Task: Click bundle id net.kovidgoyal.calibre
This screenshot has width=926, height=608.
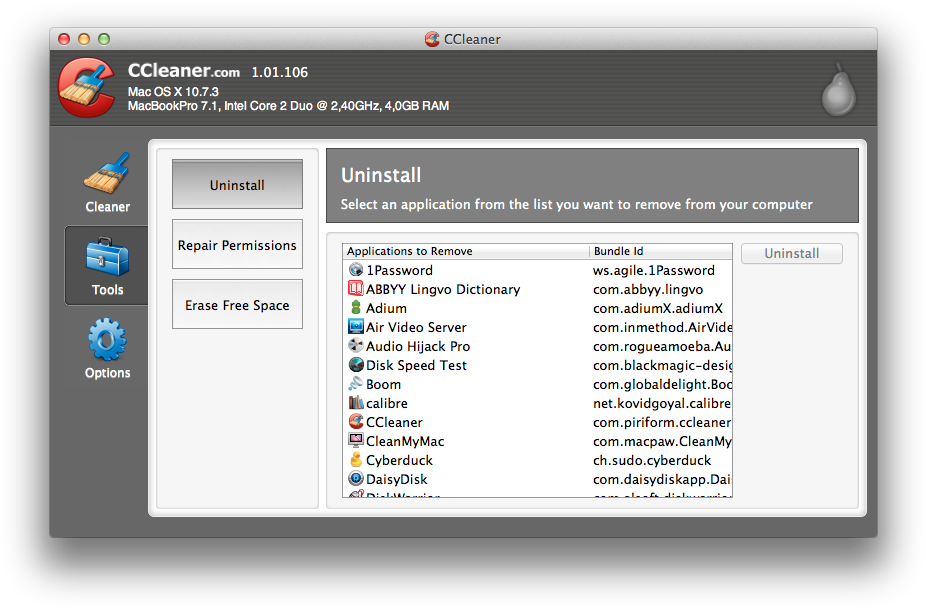Action: pos(662,403)
